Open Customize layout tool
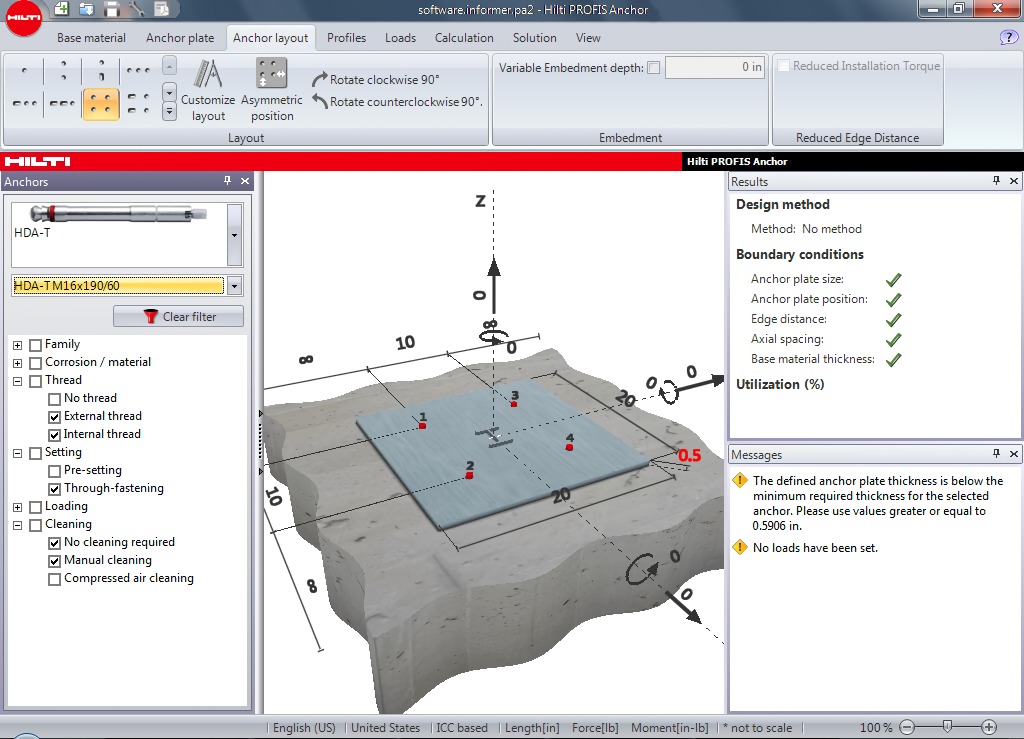Image resolution: width=1024 pixels, height=739 pixels. [208, 91]
